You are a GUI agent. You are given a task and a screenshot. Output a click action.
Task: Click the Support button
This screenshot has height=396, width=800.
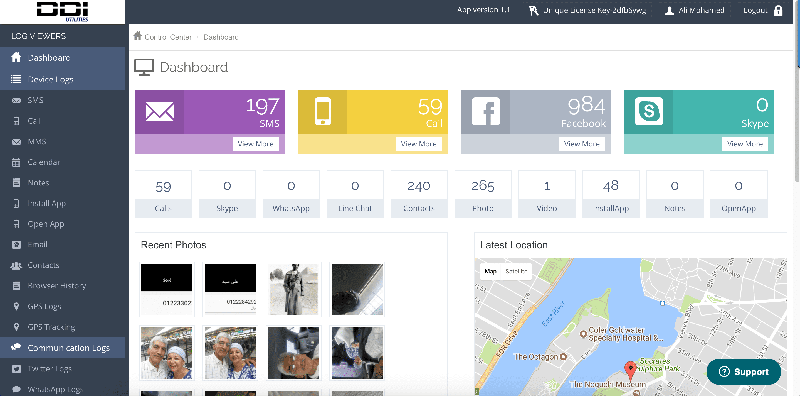tap(744, 372)
